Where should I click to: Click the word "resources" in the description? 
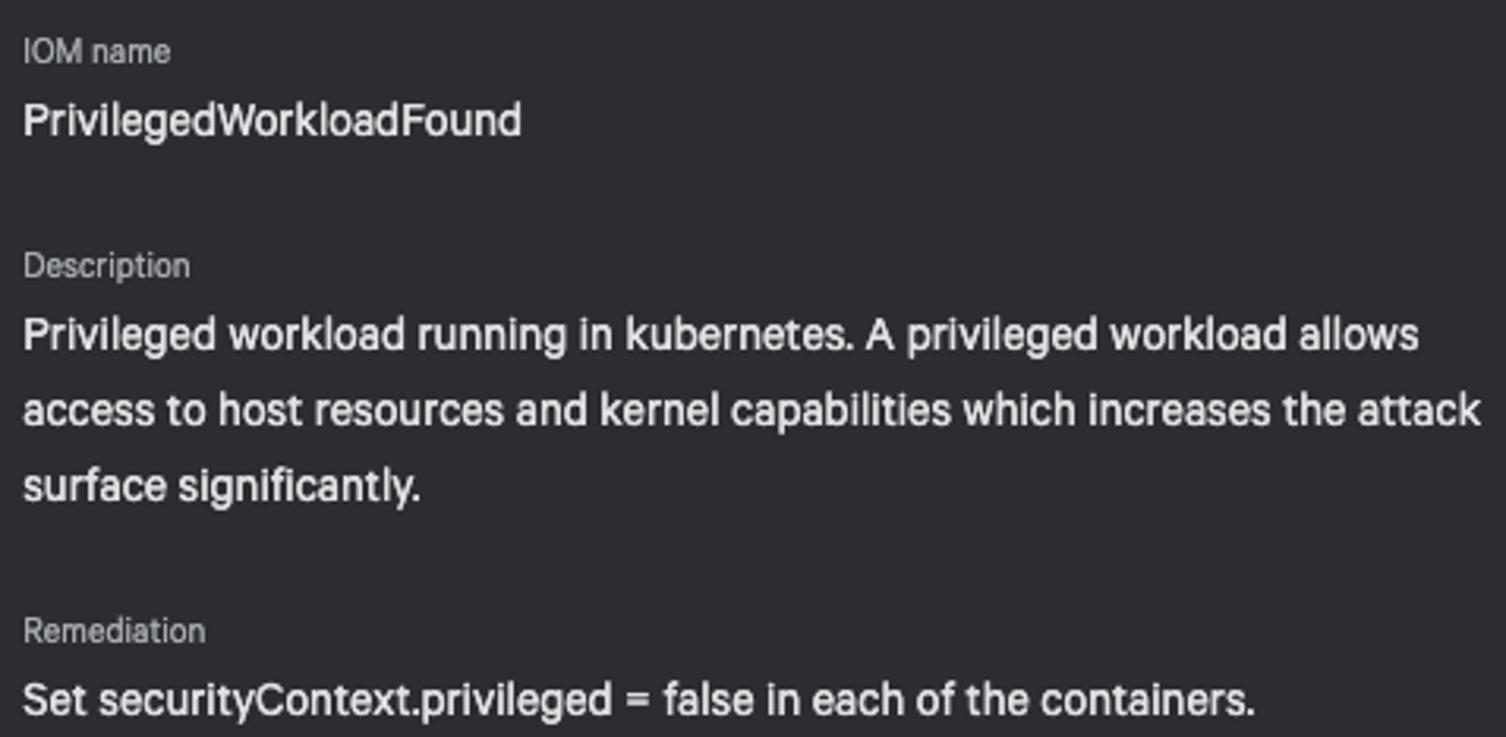click(409, 411)
